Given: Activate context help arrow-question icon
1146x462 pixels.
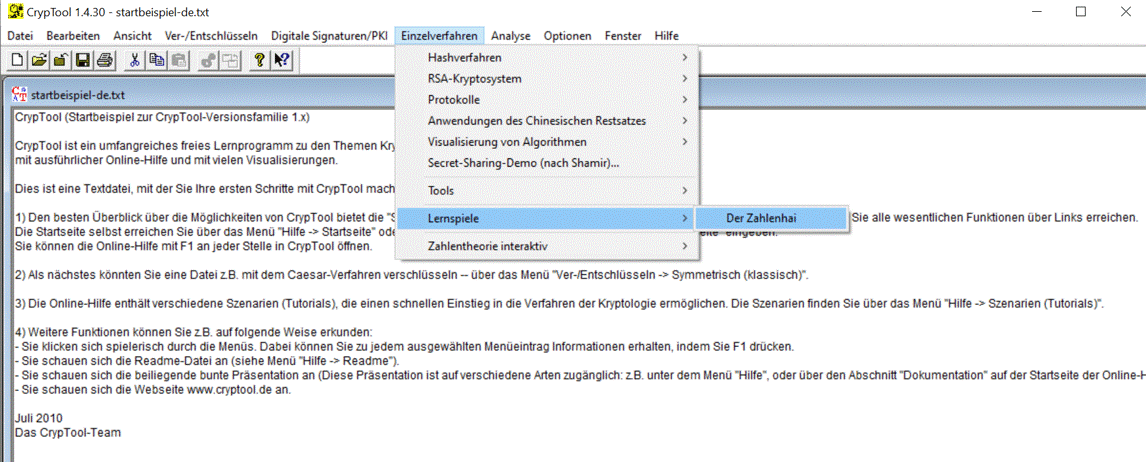Looking at the screenshot, I should [x=282, y=61].
